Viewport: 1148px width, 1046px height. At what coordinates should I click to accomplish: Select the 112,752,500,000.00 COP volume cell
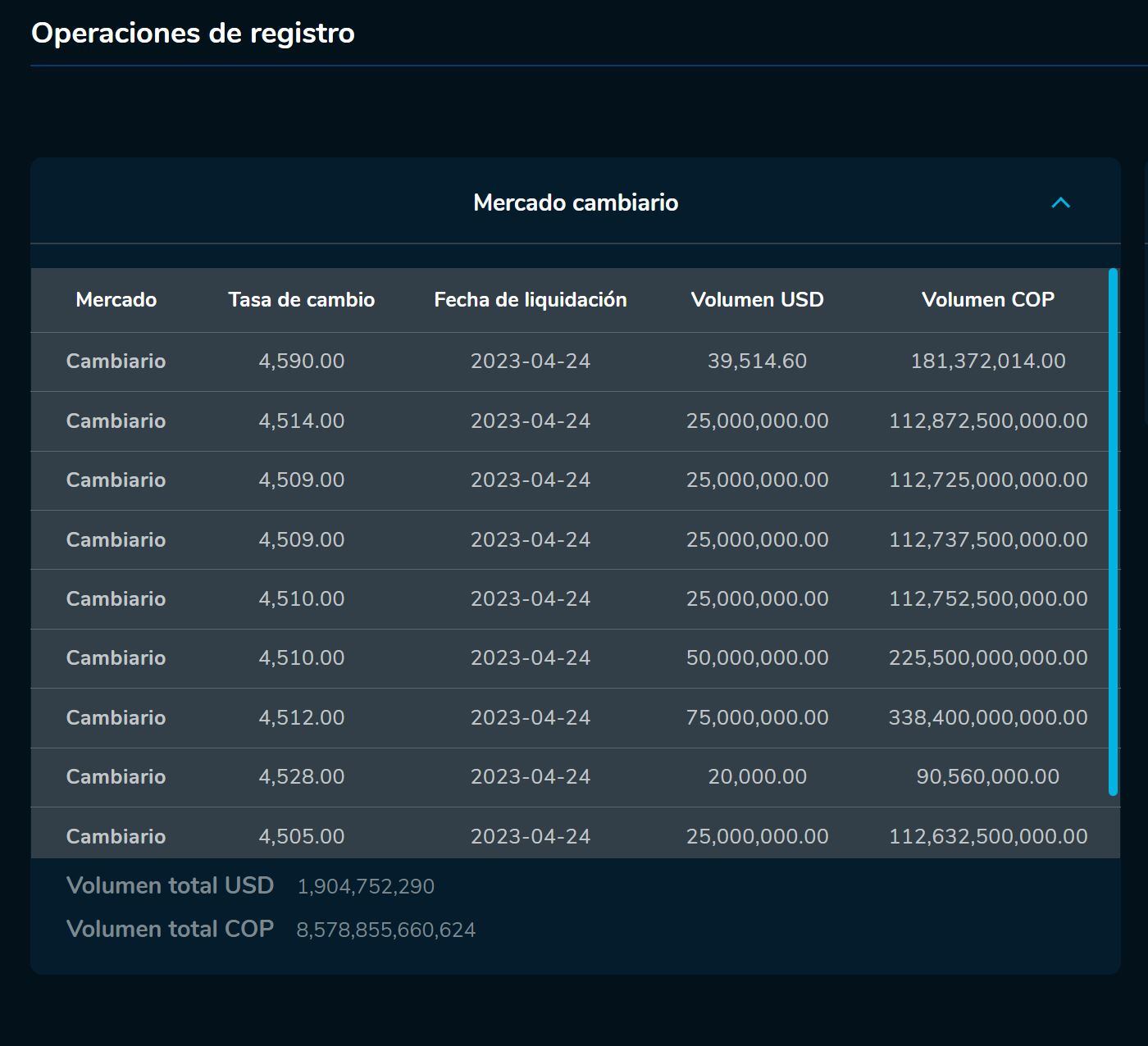pos(987,599)
